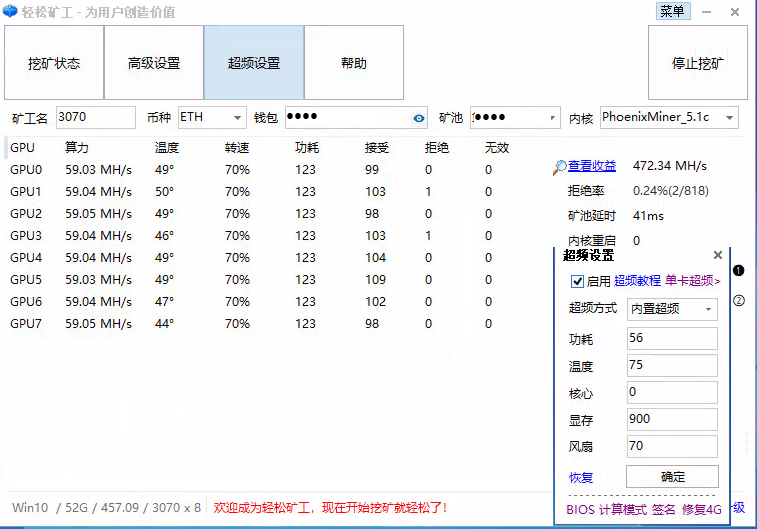Select the filled circle page 1 indicator
The width and height of the screenshot is (757, 529).
tap(739, 271)
